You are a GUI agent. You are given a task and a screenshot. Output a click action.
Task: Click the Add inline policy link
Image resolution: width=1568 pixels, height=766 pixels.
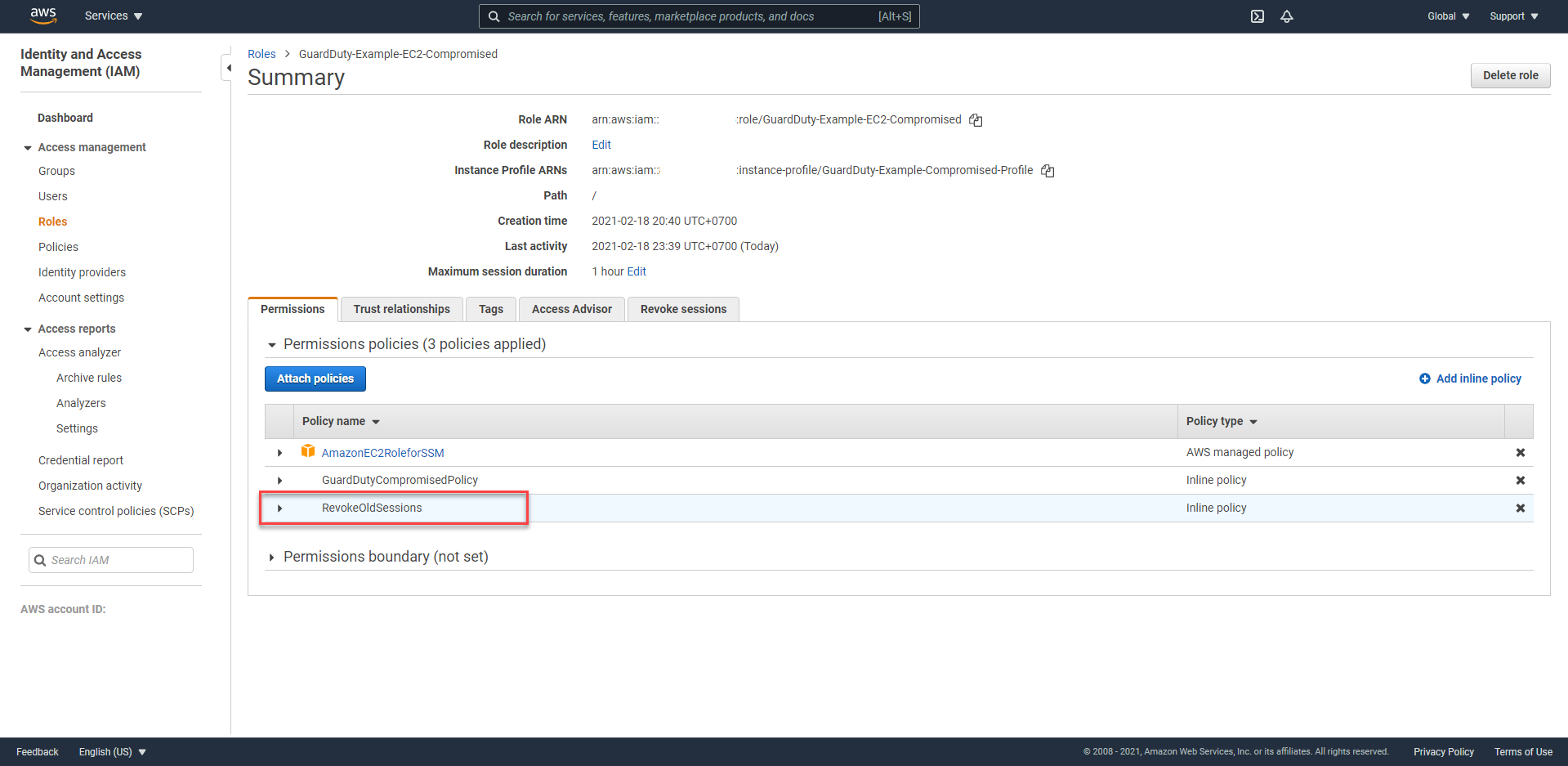pos(1478,379)
